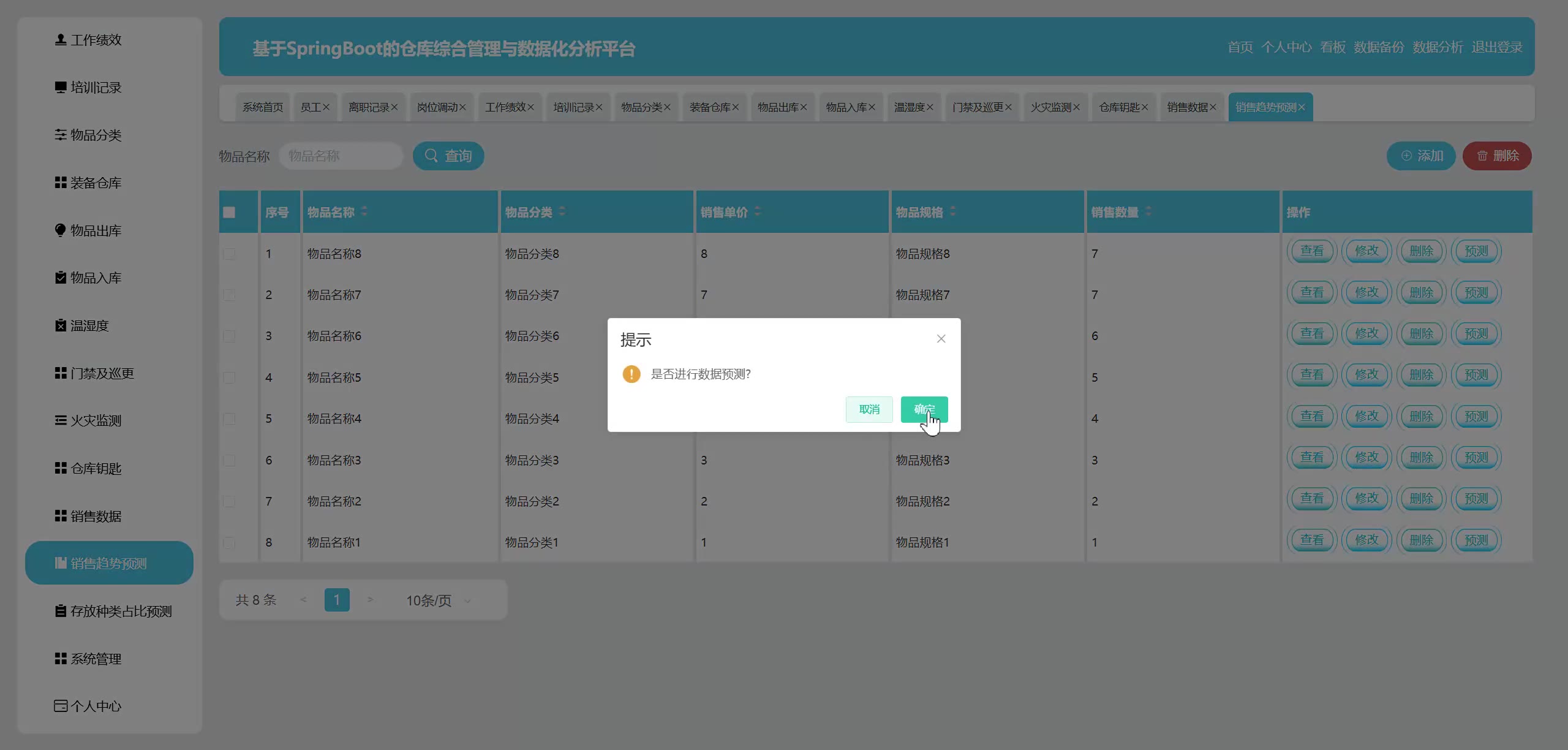Switch to the 火灾监测 tab
The image size is (1568, 750).
click(1050, 107)
